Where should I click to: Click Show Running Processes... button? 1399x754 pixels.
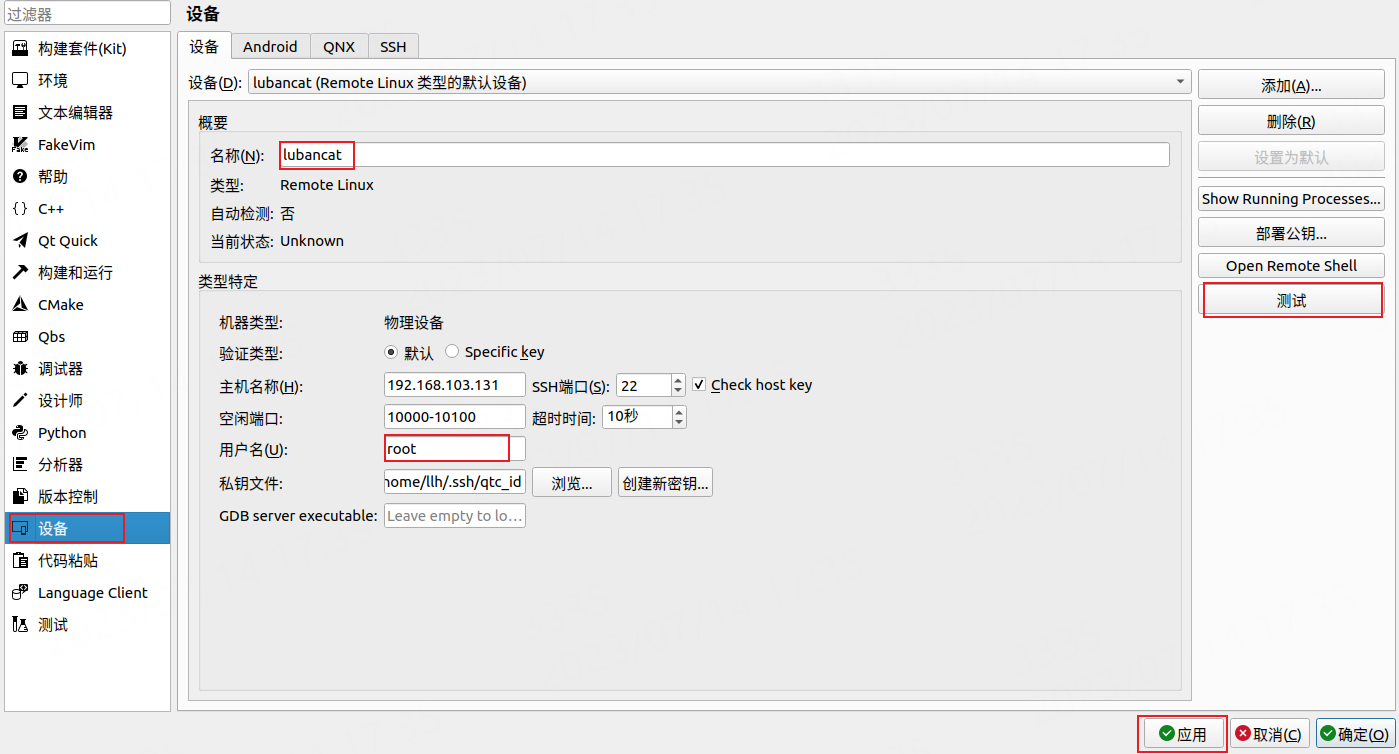[x=1291, y=199]
